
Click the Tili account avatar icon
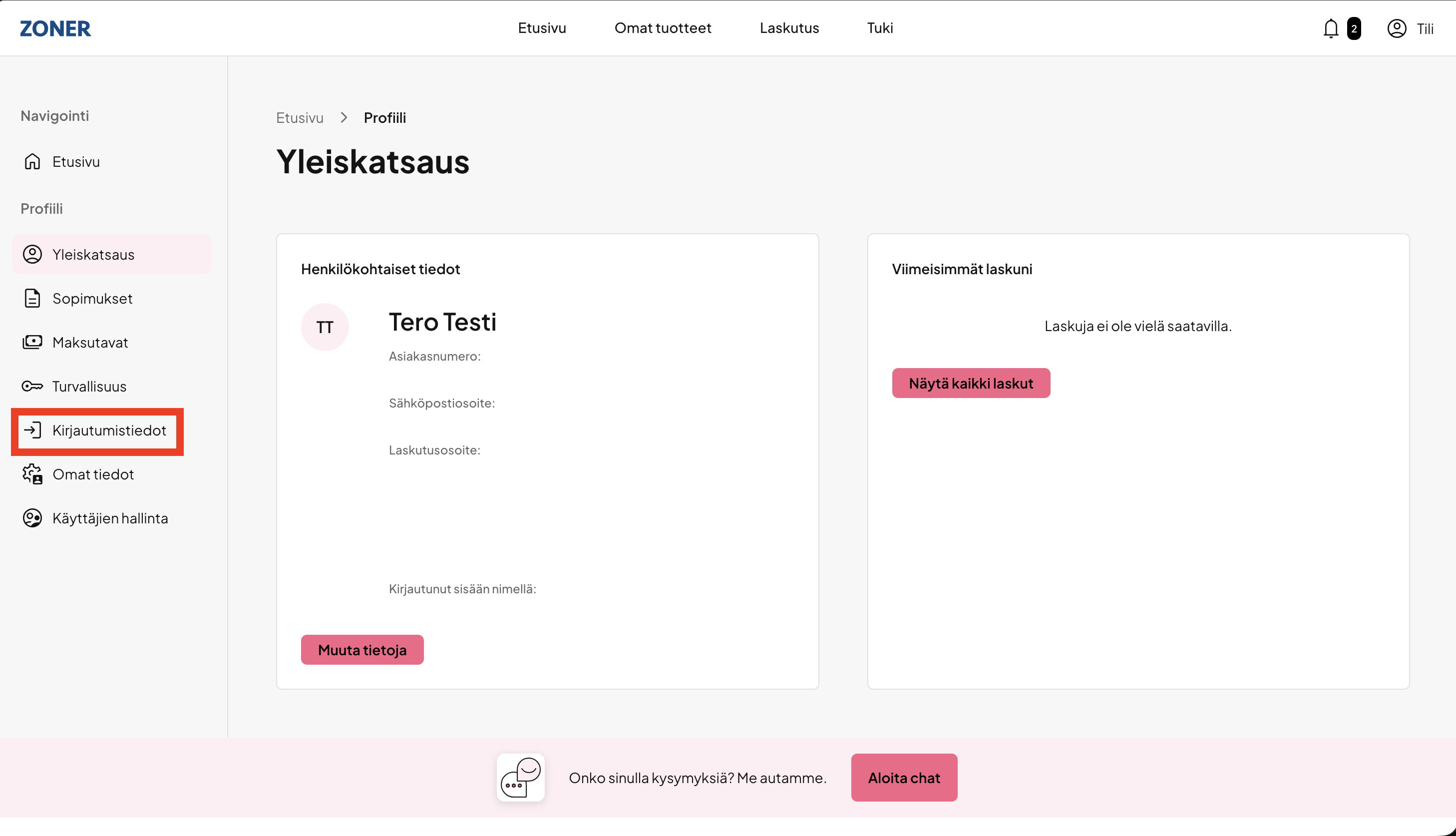click(x=1396, y=28)
